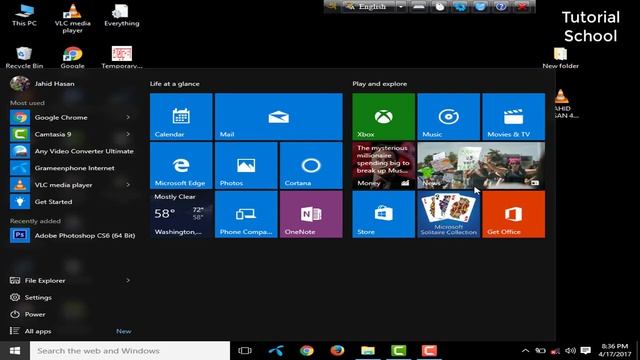This screenshot has width=640, height=360.
Task: Open Chrome from the taskbar
Action: click(307, 351)
